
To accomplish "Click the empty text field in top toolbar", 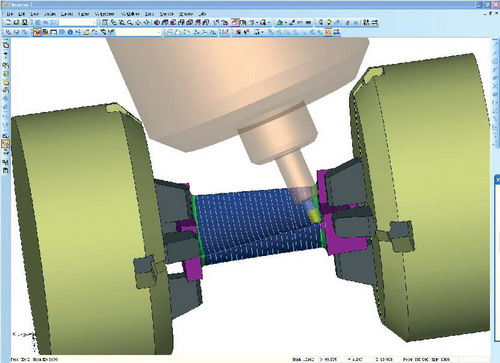I will point(77,22).
